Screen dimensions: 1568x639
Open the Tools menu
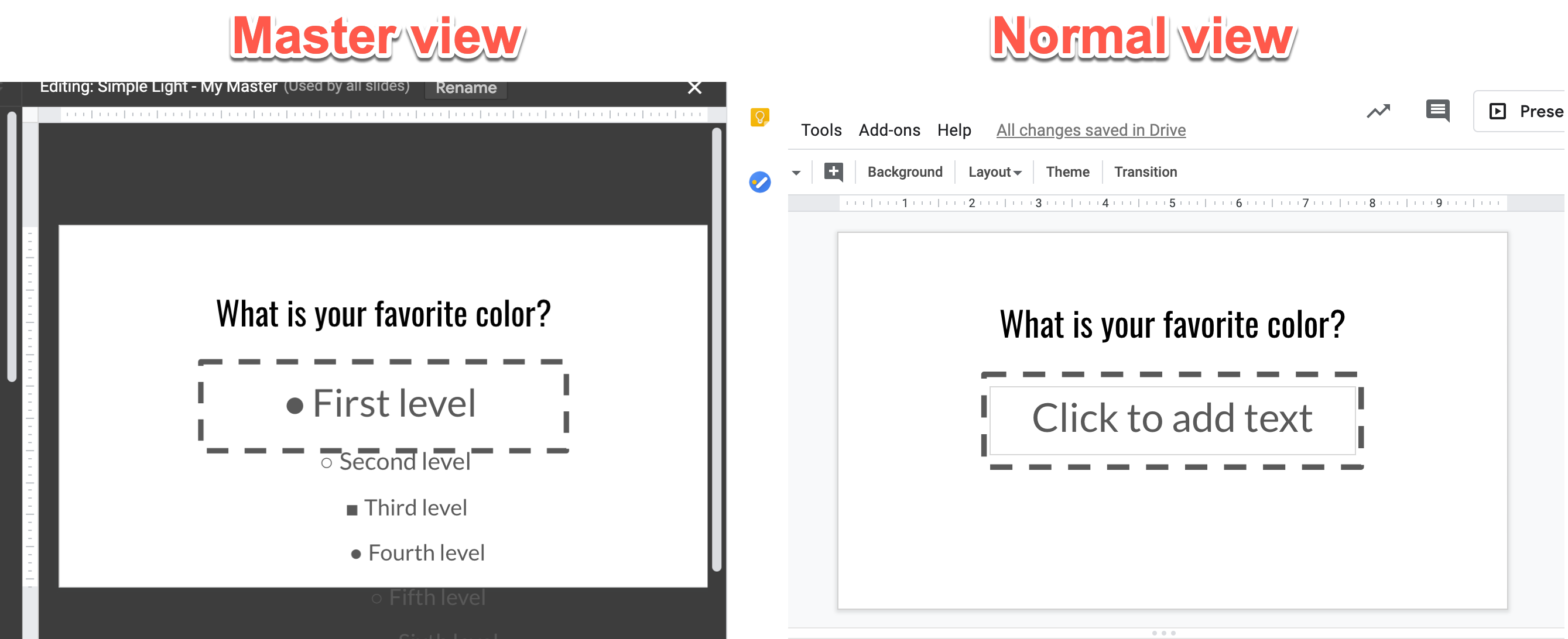pos(821,130)
